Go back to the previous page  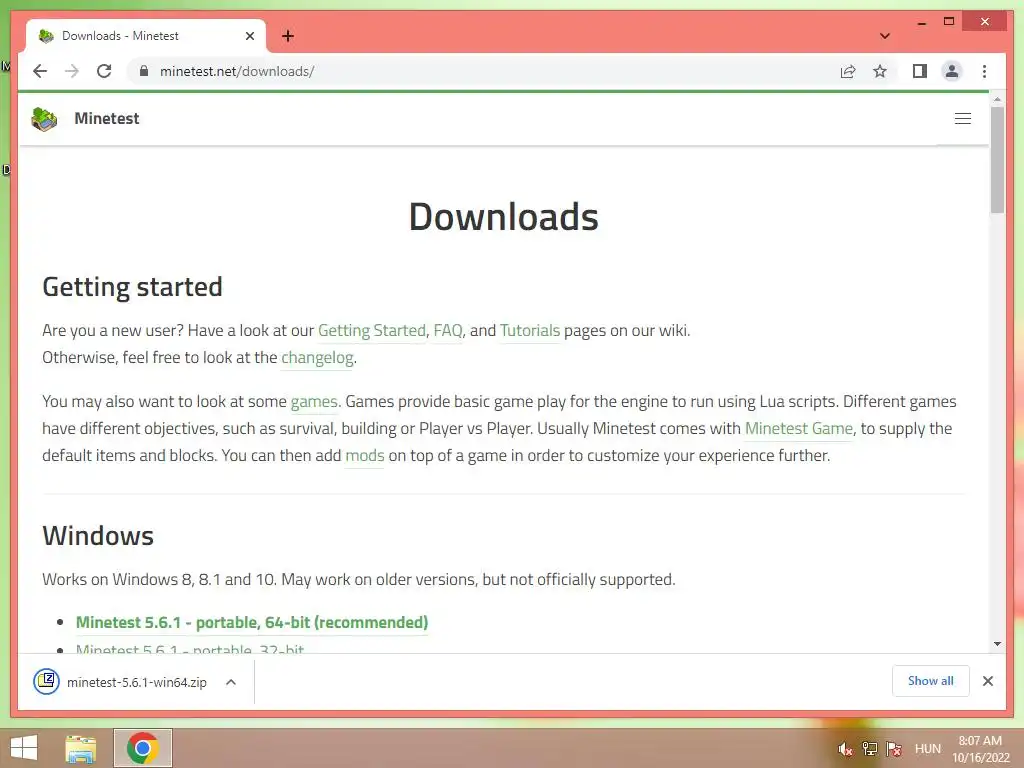(x=40, y=71)
